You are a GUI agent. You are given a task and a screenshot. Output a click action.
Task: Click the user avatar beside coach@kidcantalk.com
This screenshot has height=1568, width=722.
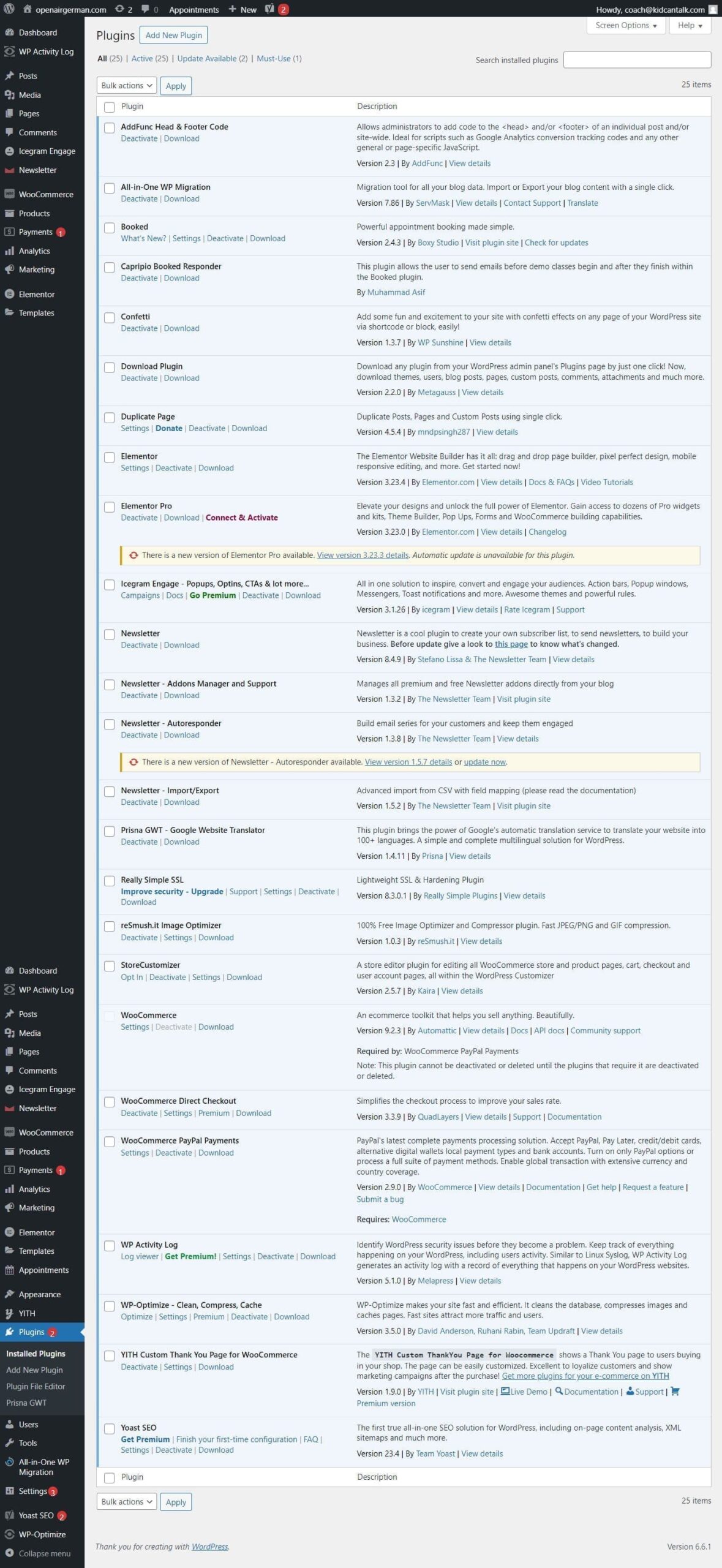click(x=712, y=9)
